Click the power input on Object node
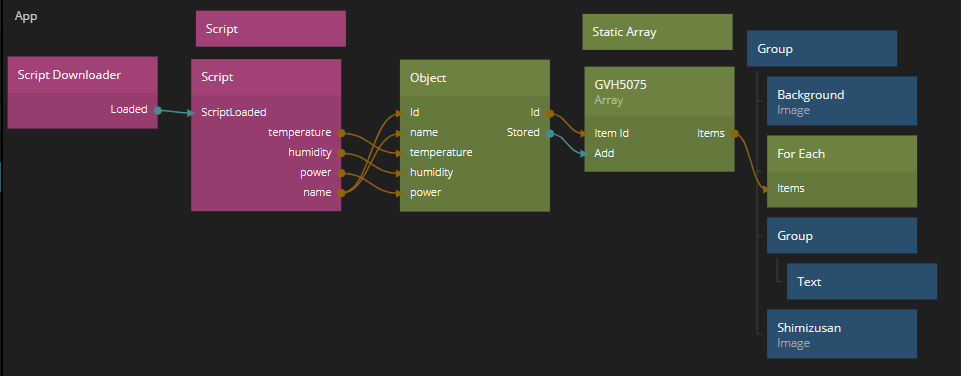 click(x=400, y=193)
